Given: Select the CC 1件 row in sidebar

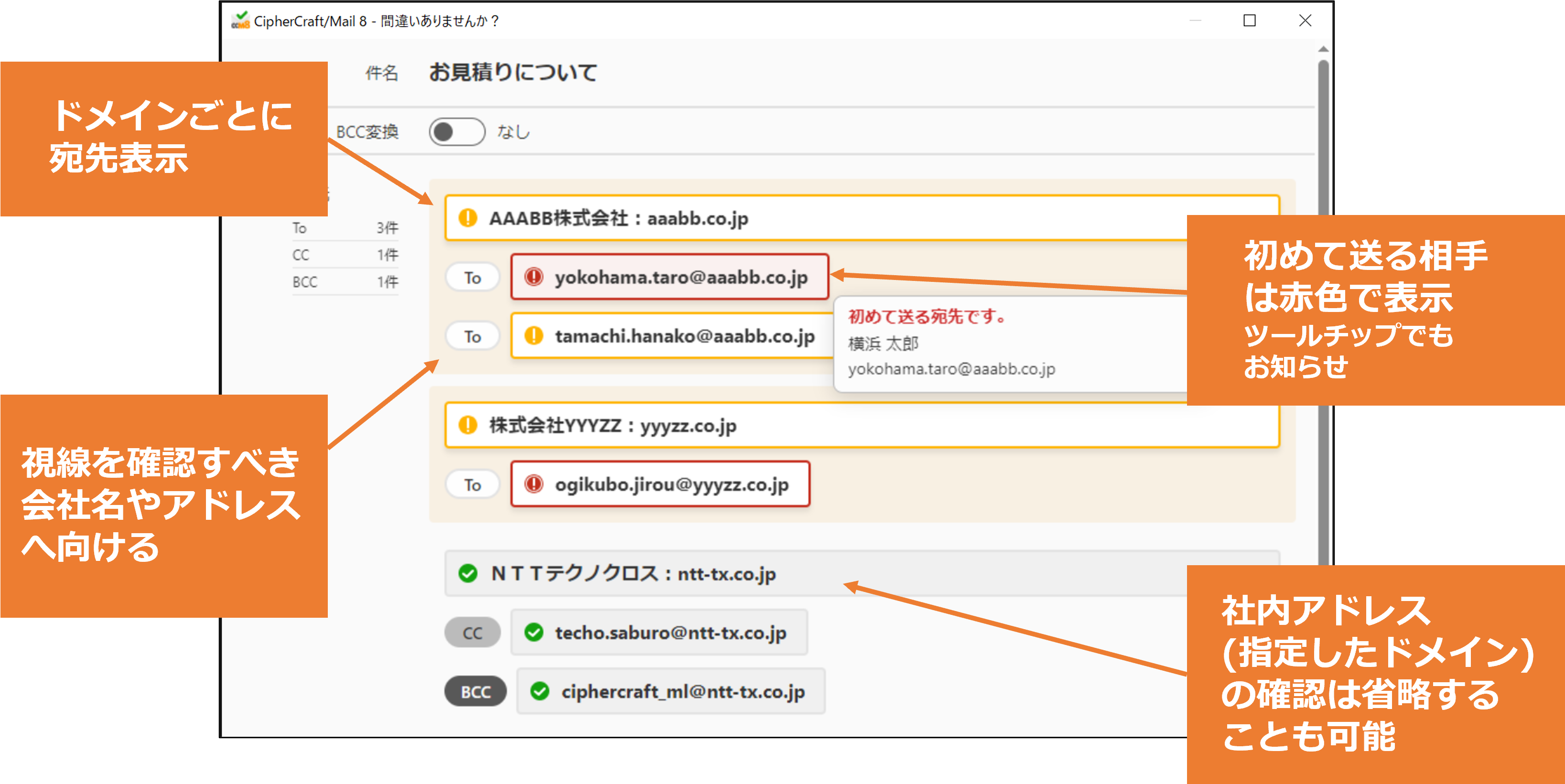Looking at the screenshot, I should coord(345,255).
